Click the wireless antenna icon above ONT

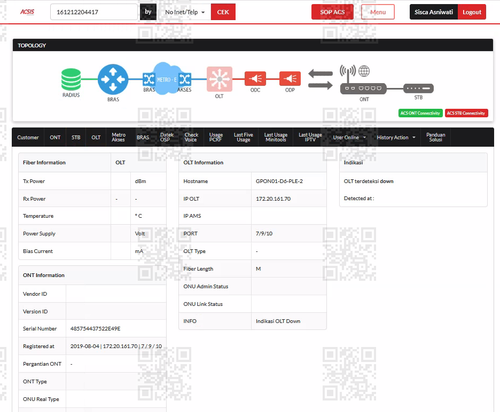[x=348, y=73]
